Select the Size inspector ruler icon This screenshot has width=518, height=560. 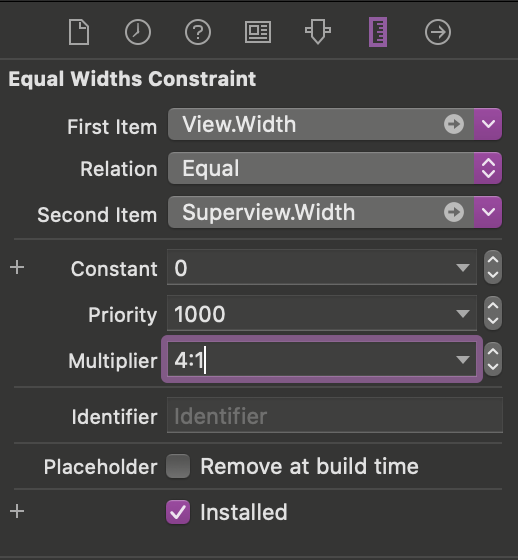[378, 32]
